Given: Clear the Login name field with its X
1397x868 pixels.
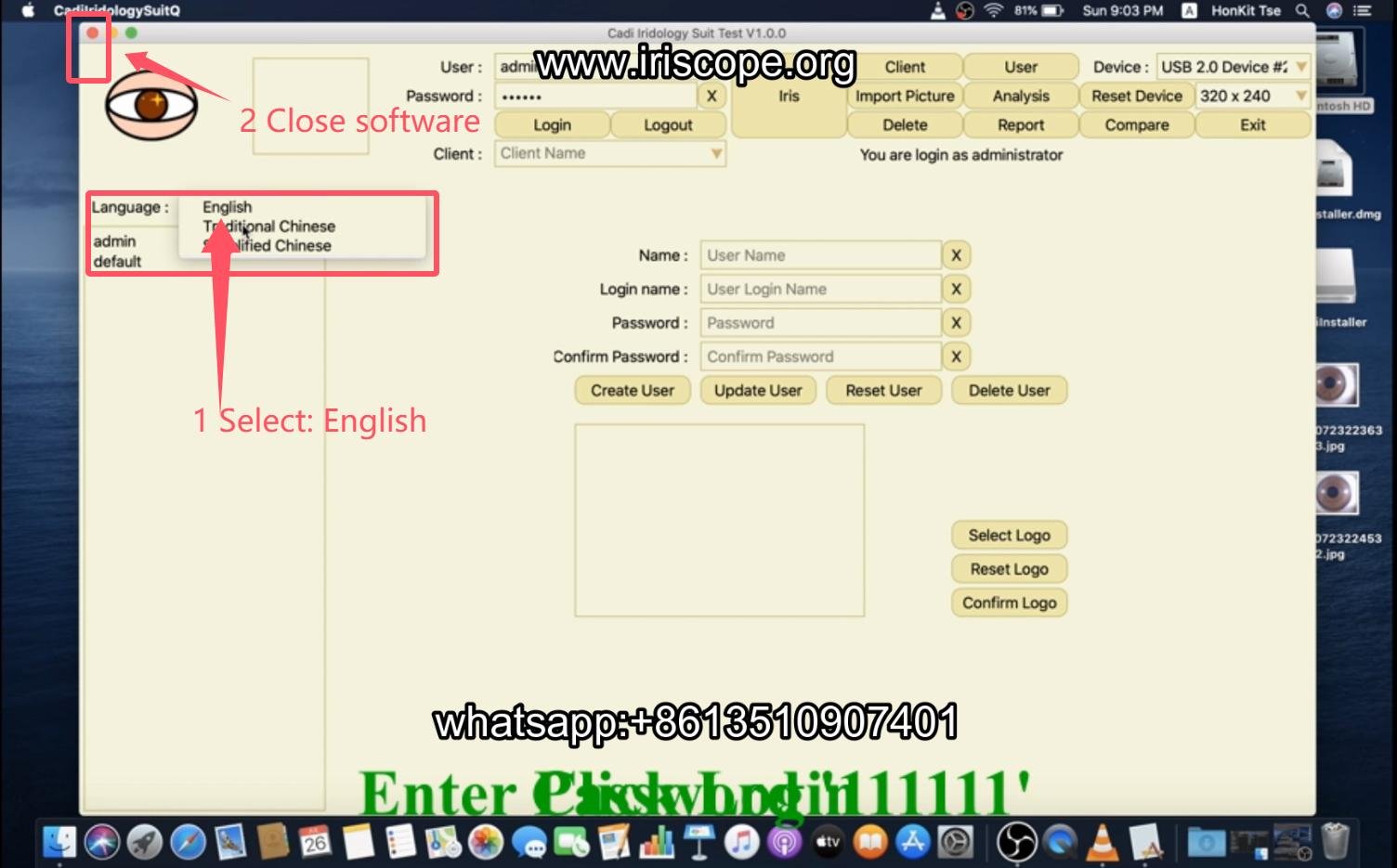Looking at the screenshot, I should 956,289.
